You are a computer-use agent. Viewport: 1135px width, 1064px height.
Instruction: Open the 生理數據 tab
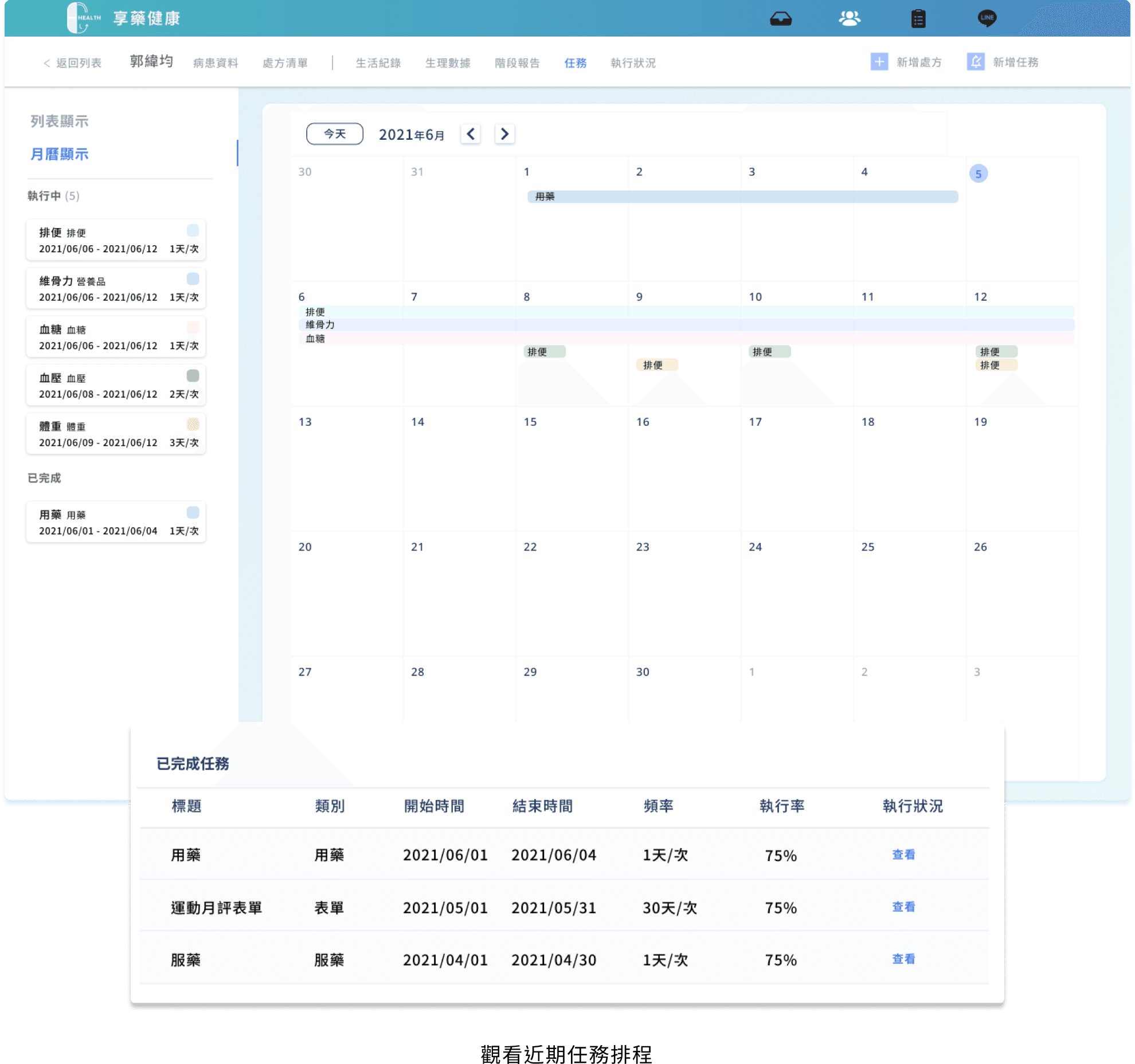tap(447, 63)
